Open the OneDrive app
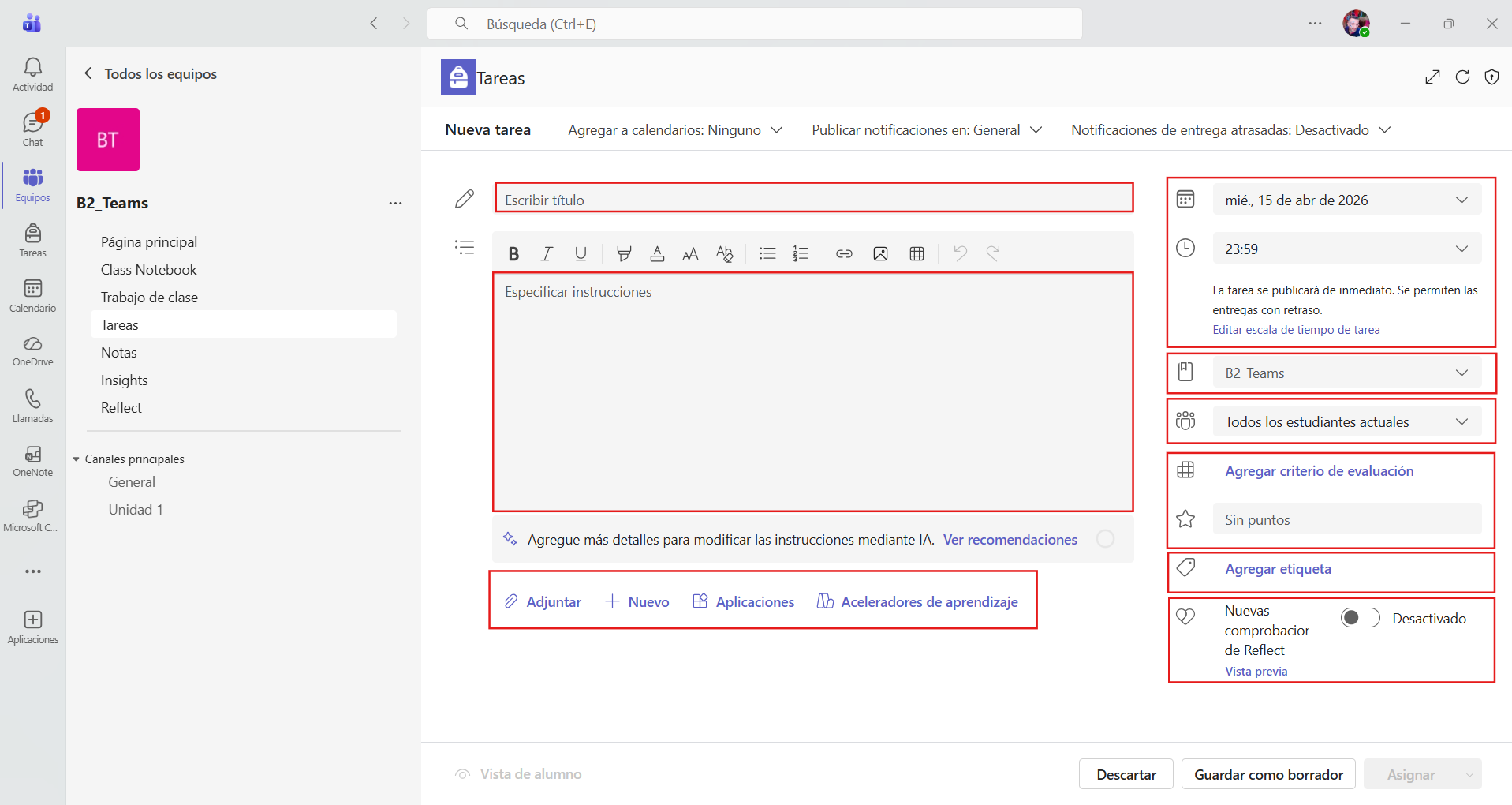This screenshot has width=1512, height=805. [32, 351]
